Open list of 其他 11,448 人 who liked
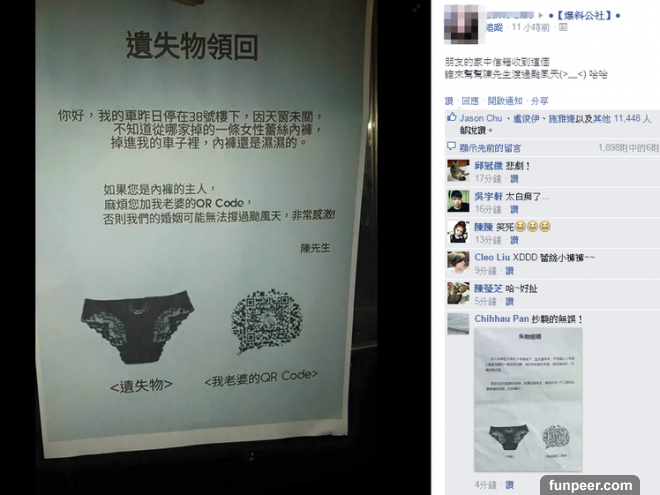This screenshot has width=660, height=495. click(622, 119)
